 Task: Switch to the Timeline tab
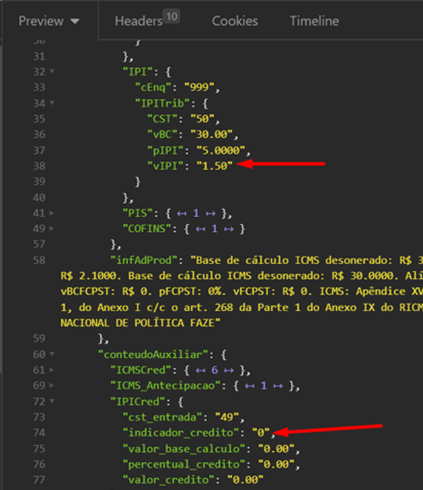[314, 21]
